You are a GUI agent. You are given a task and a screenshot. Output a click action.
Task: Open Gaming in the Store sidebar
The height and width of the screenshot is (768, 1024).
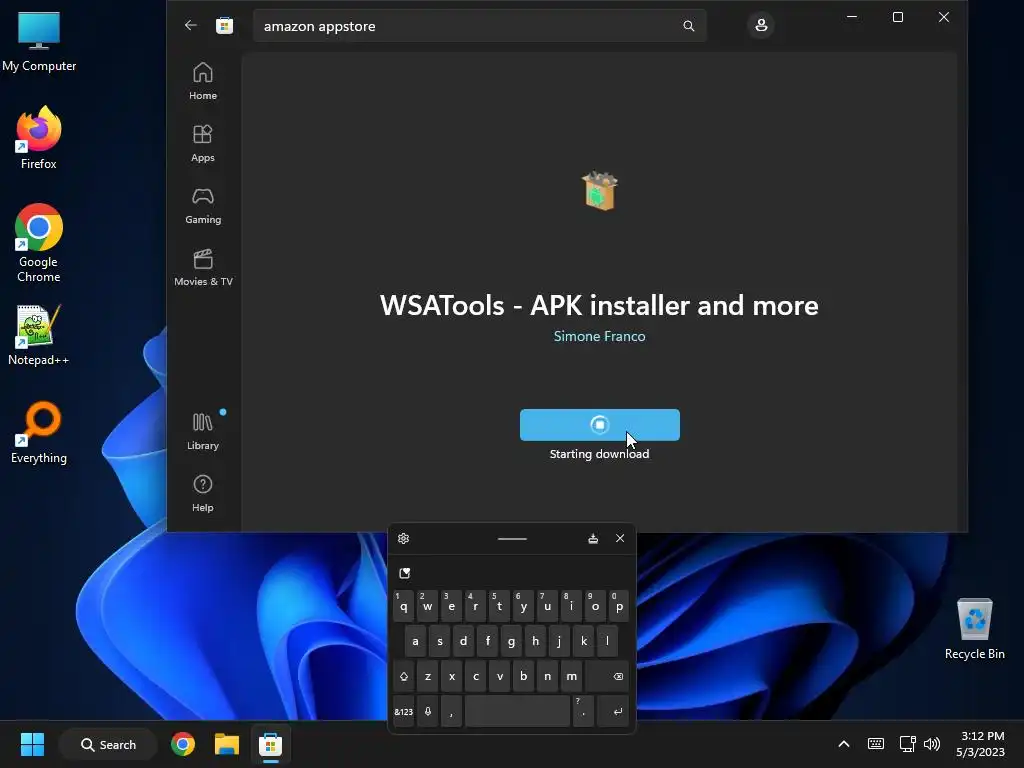point(203,205)
